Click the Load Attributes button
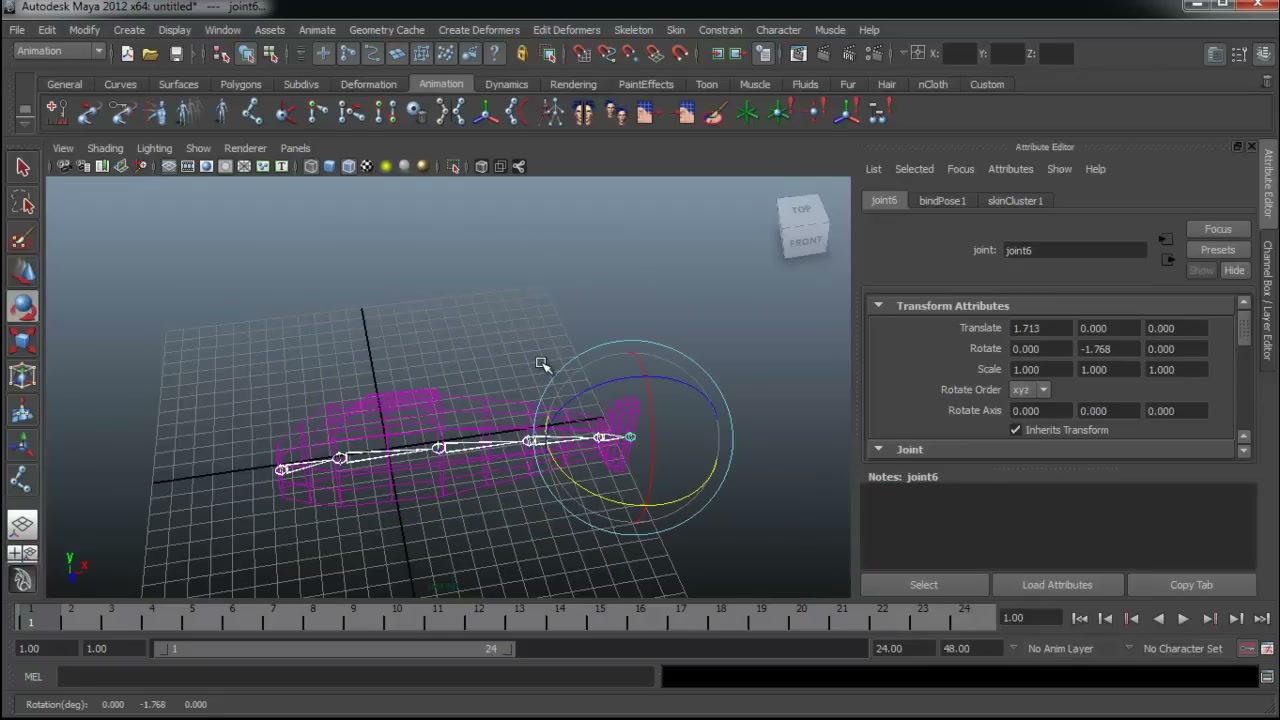 point(1057,585)
